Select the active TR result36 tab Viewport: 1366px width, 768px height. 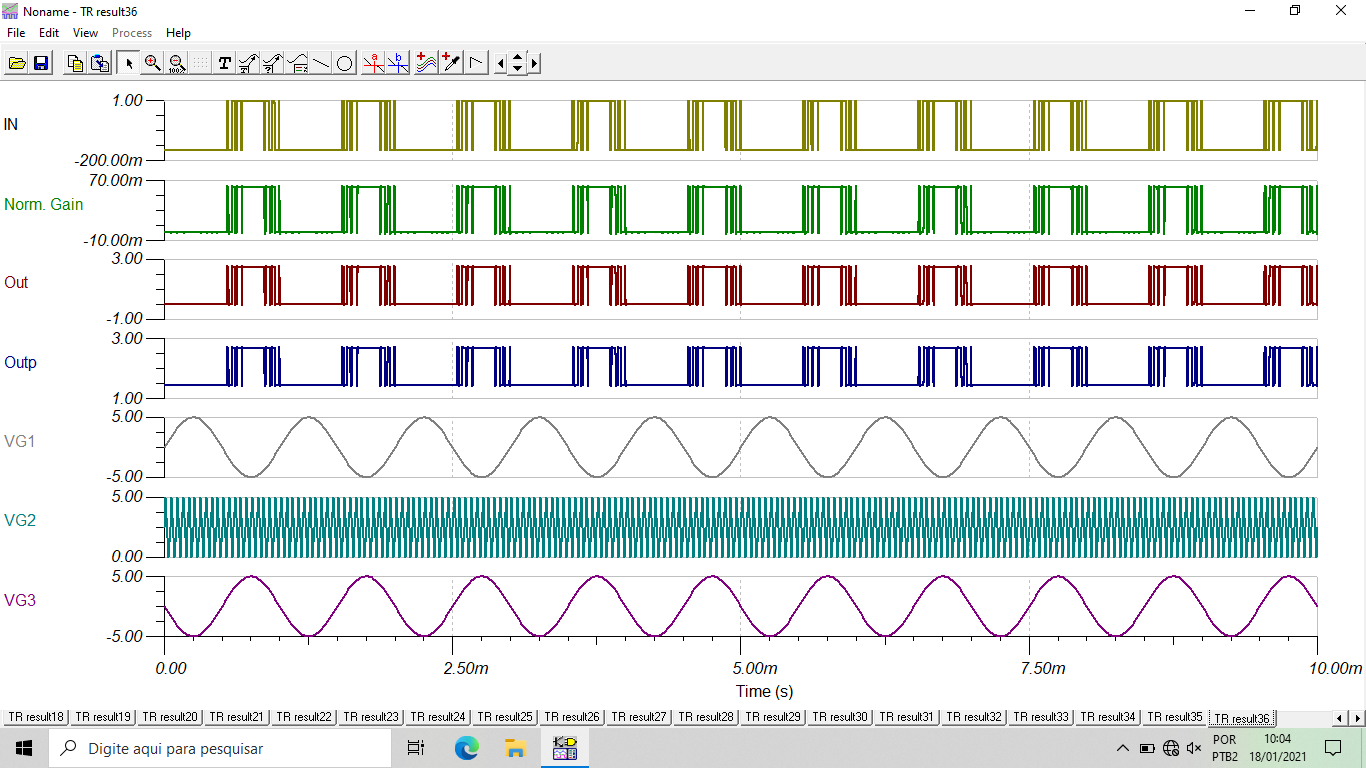click(x=1242, y=718)
